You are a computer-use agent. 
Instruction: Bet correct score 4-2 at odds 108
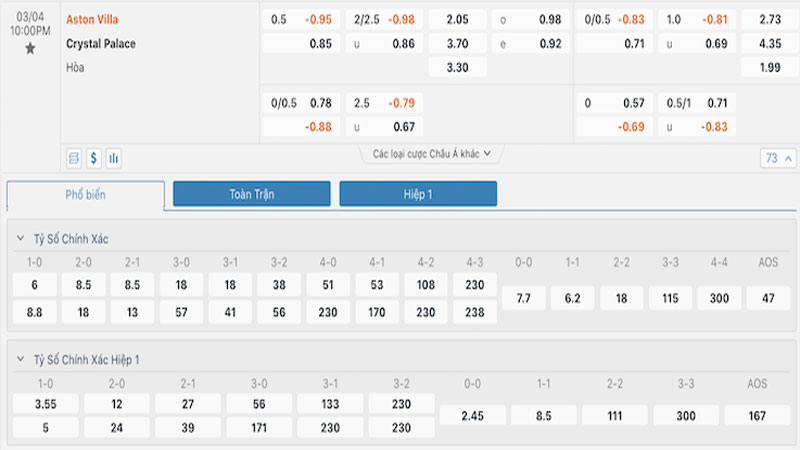pyautogui.click(x=426, y=285)
